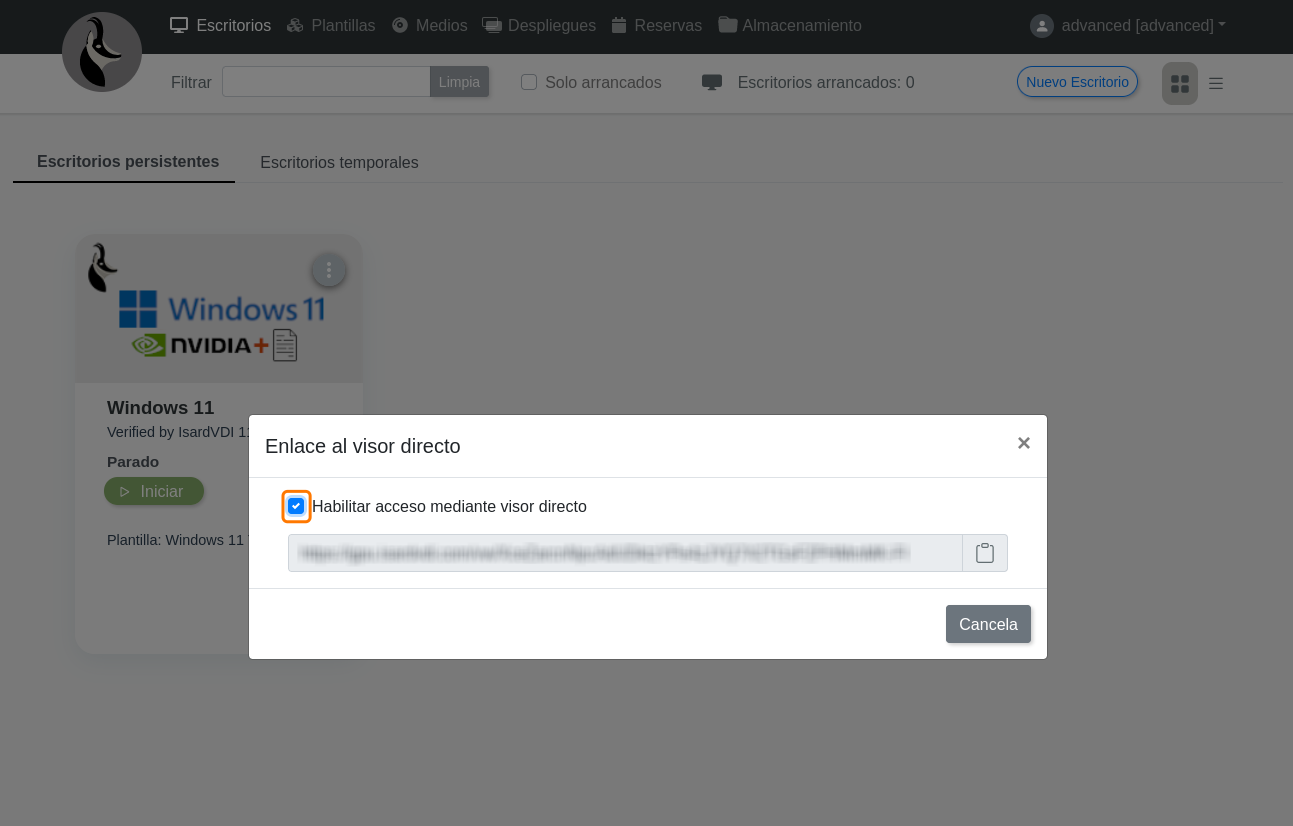This screenshot has height=826, width=1293.
Task: Close the direct viewer link dialog
Action: coord(1023,443)
